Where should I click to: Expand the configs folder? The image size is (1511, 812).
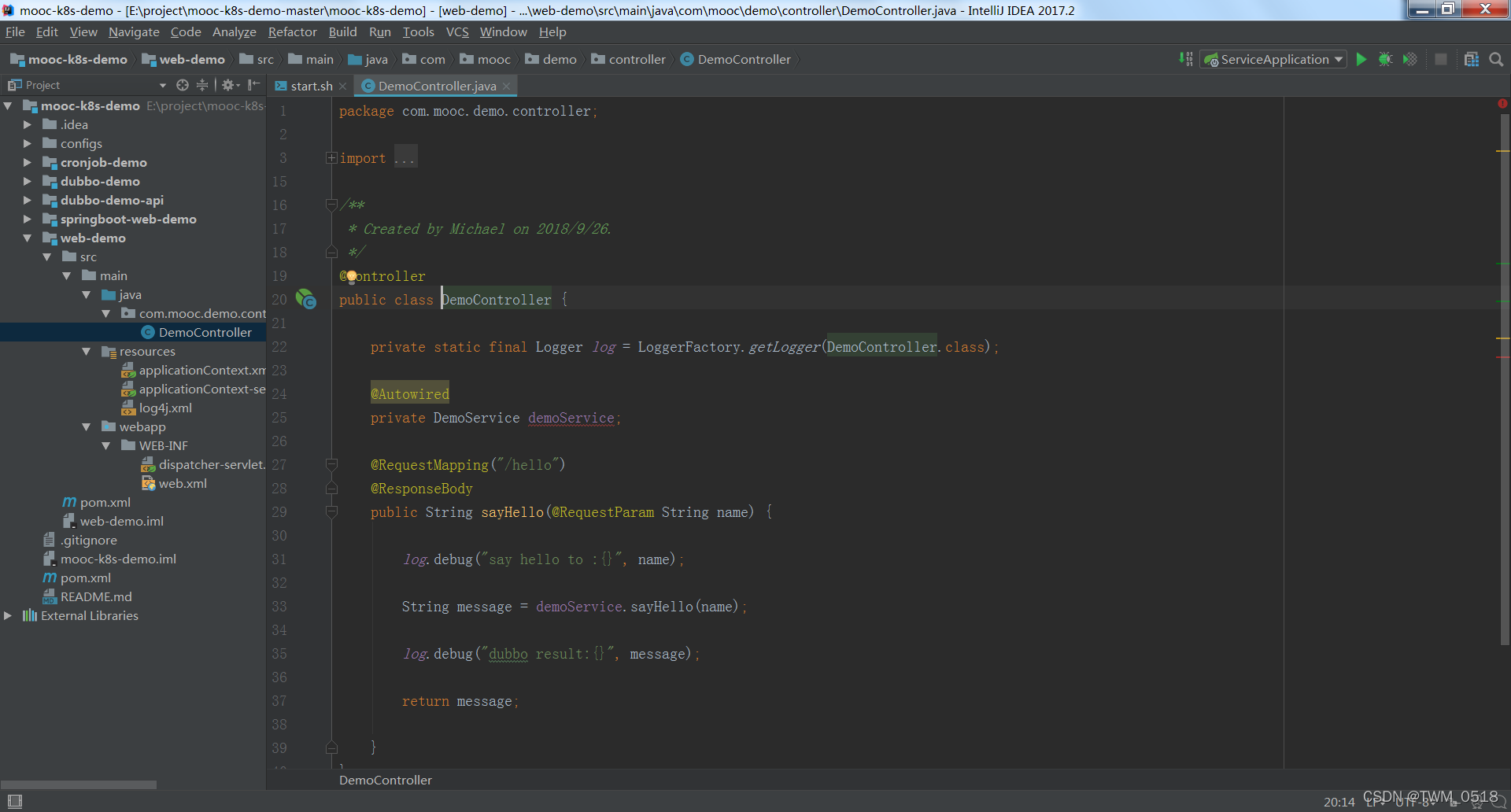(x=28, y=143)
